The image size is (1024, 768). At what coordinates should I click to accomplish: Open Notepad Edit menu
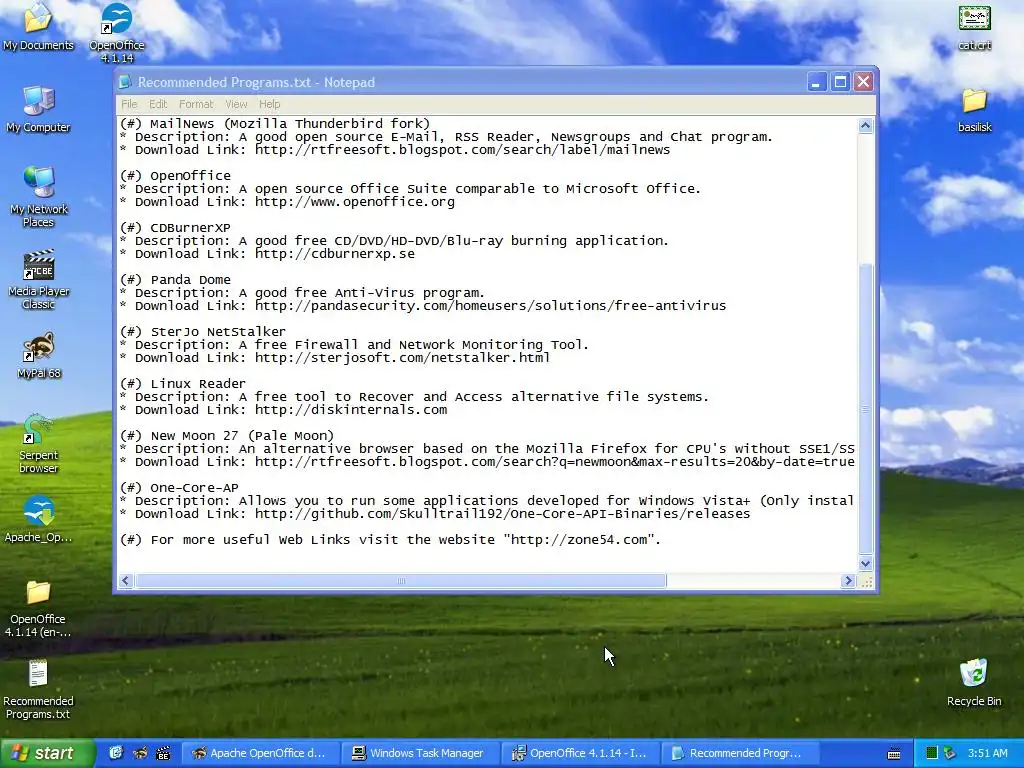pyautogui.click(x=158, y=104)
